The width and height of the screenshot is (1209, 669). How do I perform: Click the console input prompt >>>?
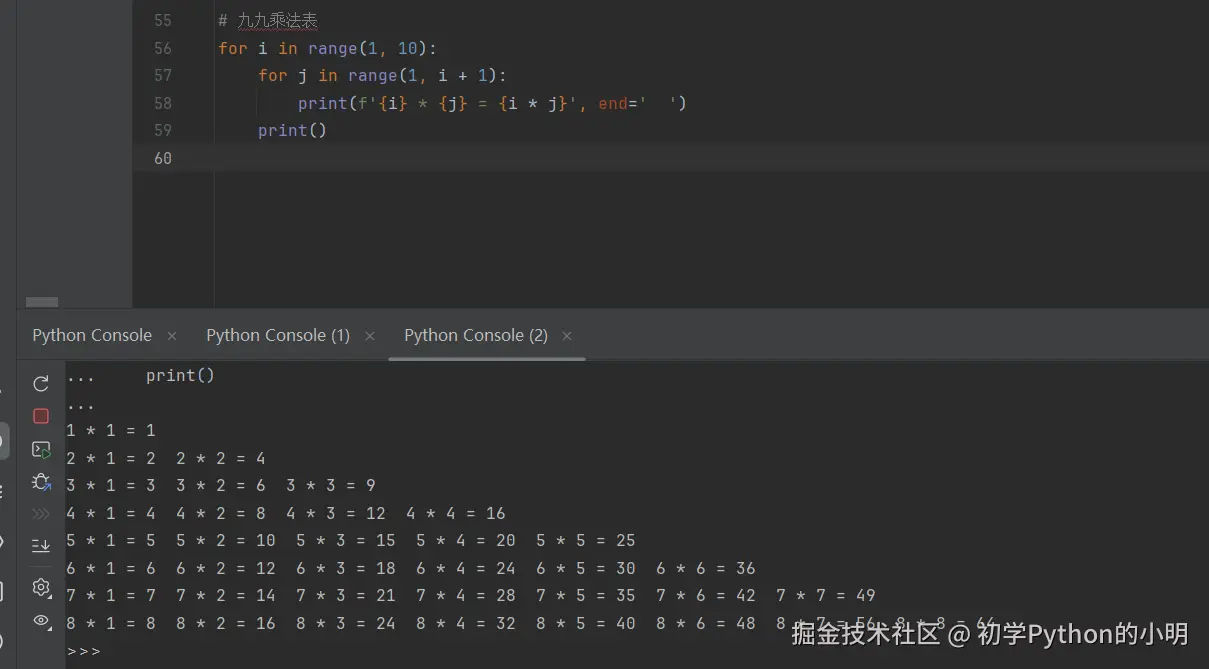[84, 651]
